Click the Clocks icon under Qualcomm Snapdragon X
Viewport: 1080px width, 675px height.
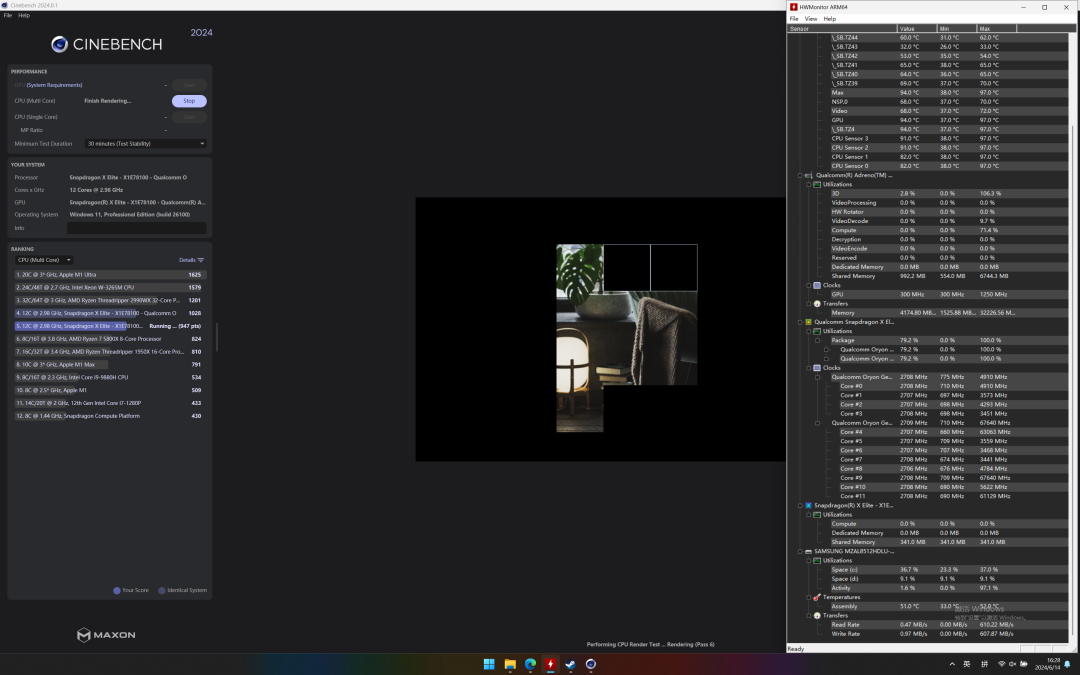pyautogui.click(x=817, y=368)
